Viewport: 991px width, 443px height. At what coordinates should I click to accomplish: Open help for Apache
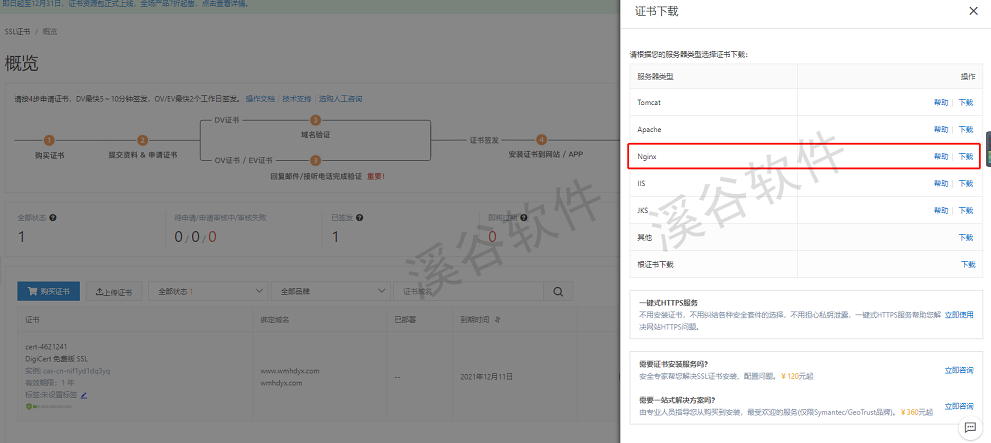coord(941,130)
